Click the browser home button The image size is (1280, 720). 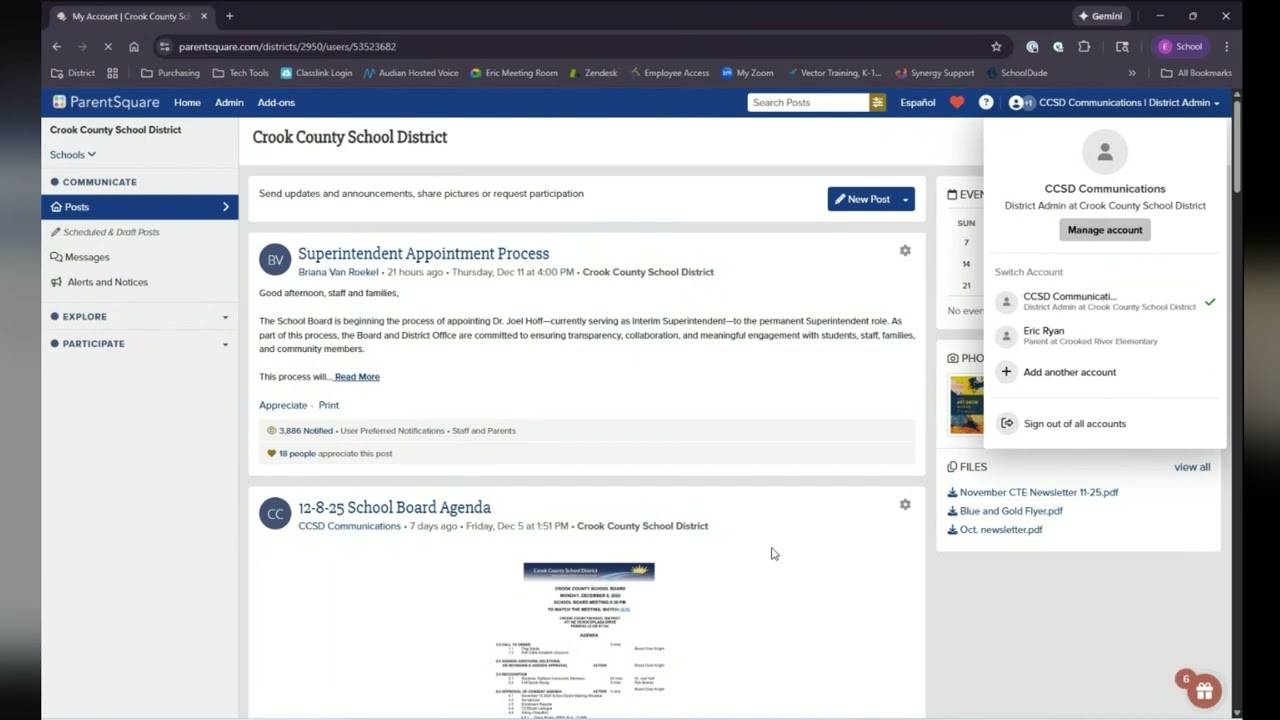[x=134, y=46]
